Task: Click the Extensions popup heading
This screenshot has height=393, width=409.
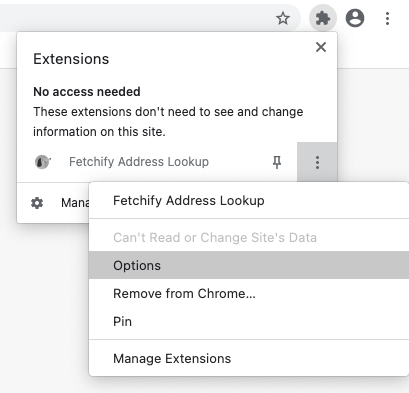Action: pos(71,59)
